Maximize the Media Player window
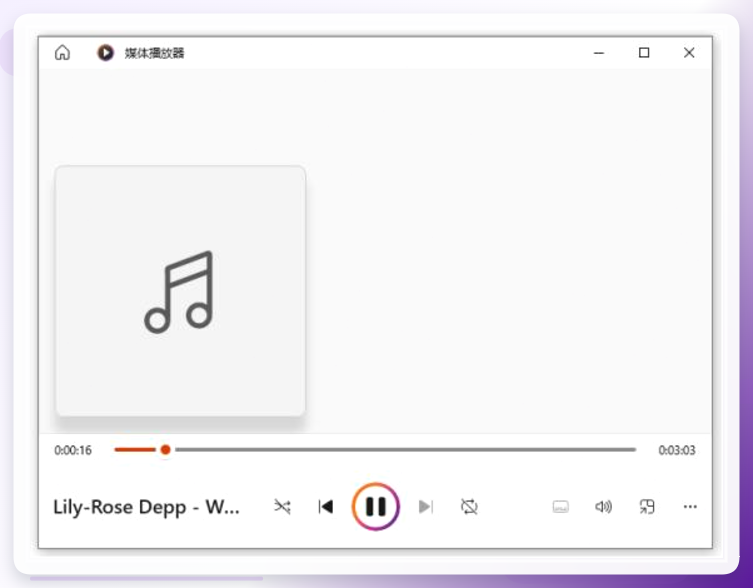Screen dimensions: 753x588 [x=644, y=53]
